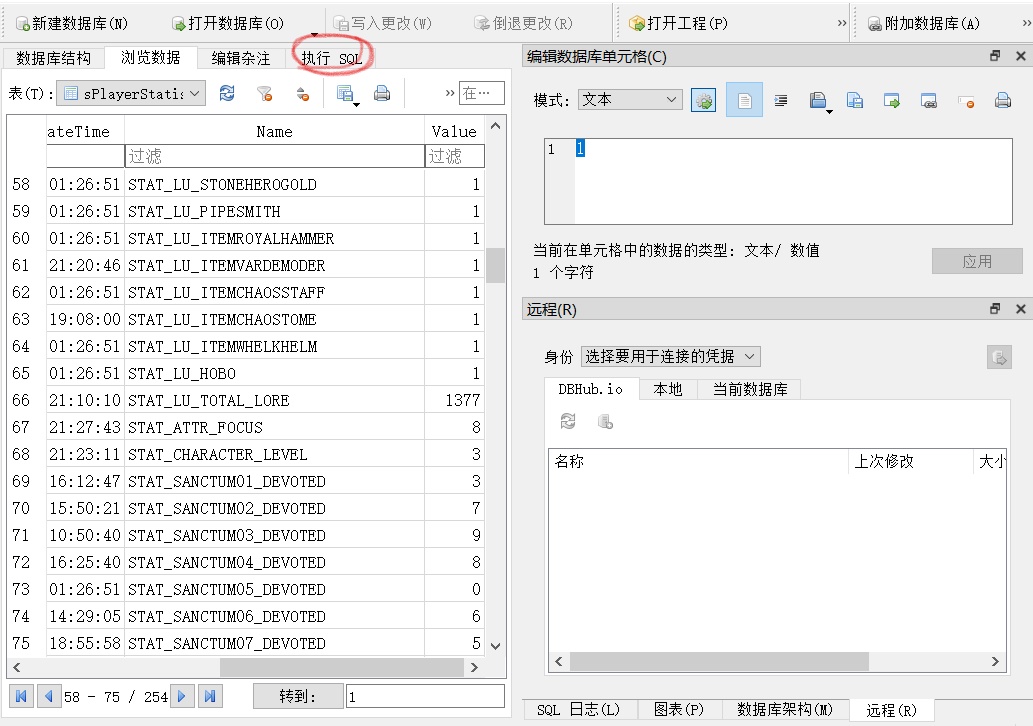Expand the 身份 credentials dropdown
This screenshot has height=726, width=1033.
(671, 356)
